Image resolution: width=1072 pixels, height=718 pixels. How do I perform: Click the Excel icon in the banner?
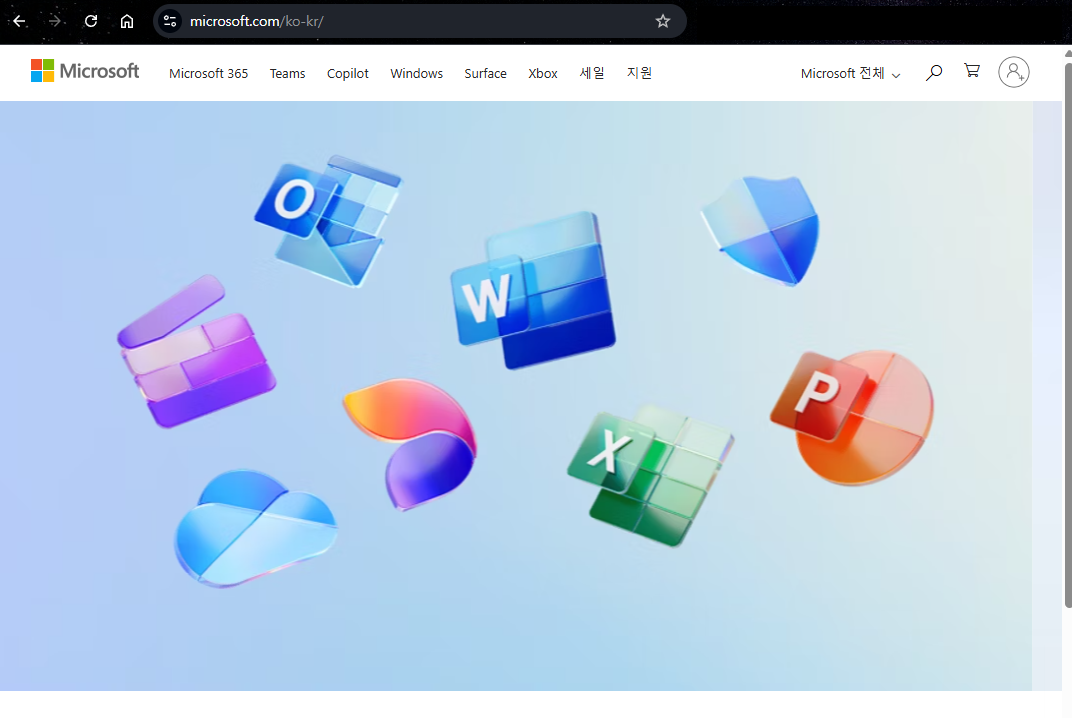651,475
